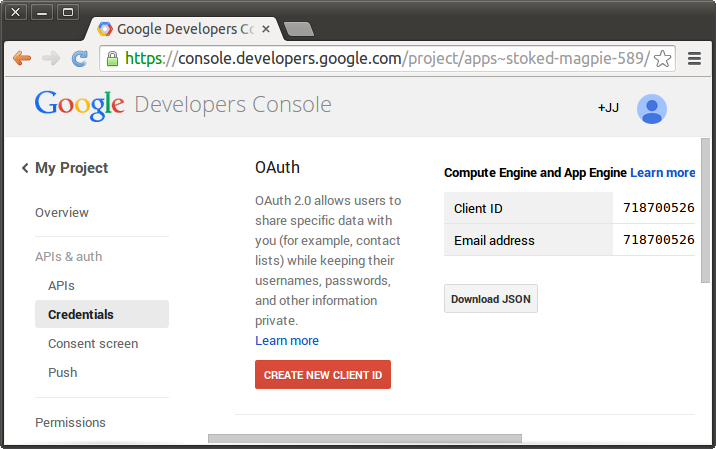
Task: Click the browser back arrow
Action: coord(22,58)
